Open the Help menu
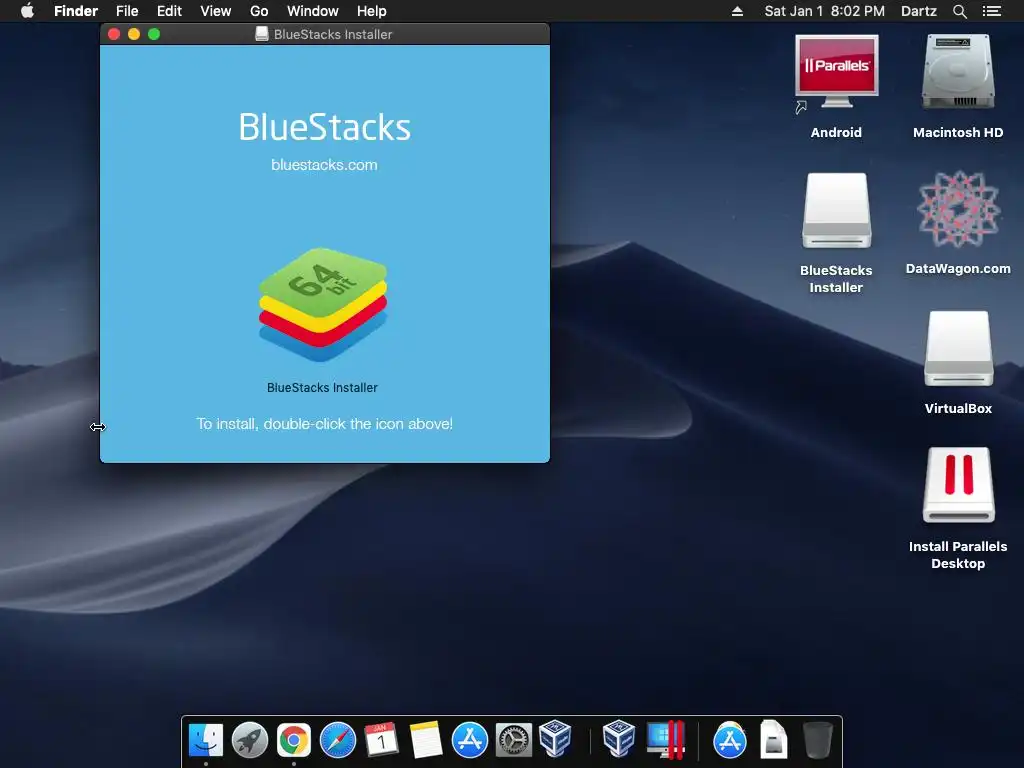The image size is (1024, 768). 372,11
